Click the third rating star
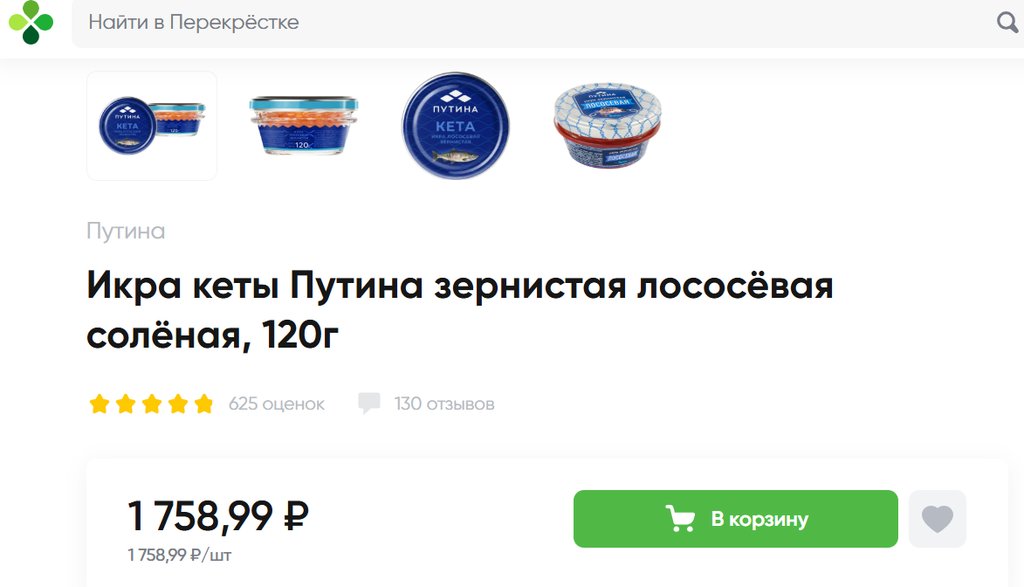Viewport: 1024px width, 587px height. [152, 404]
